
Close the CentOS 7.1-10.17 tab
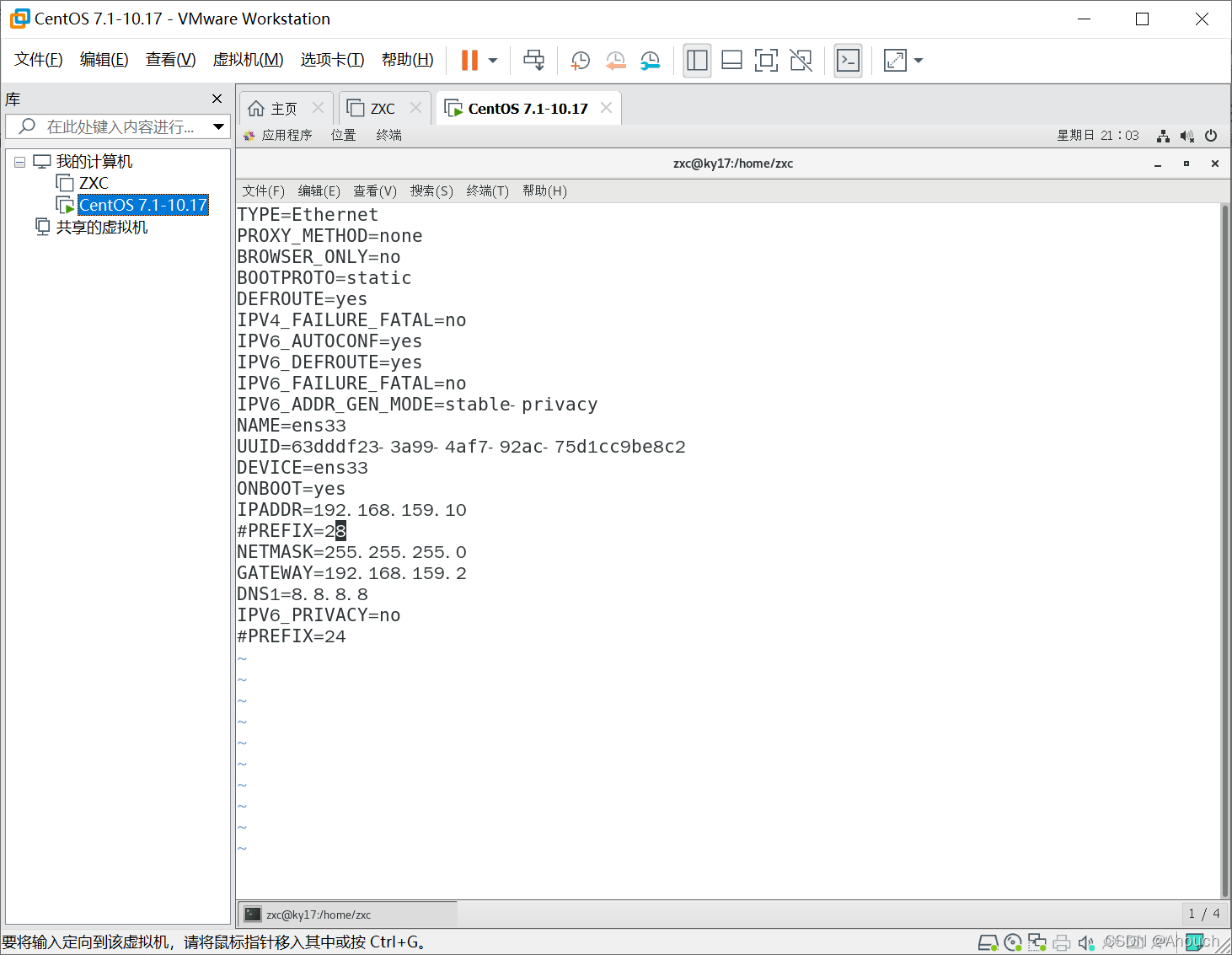tap(606, 108)
